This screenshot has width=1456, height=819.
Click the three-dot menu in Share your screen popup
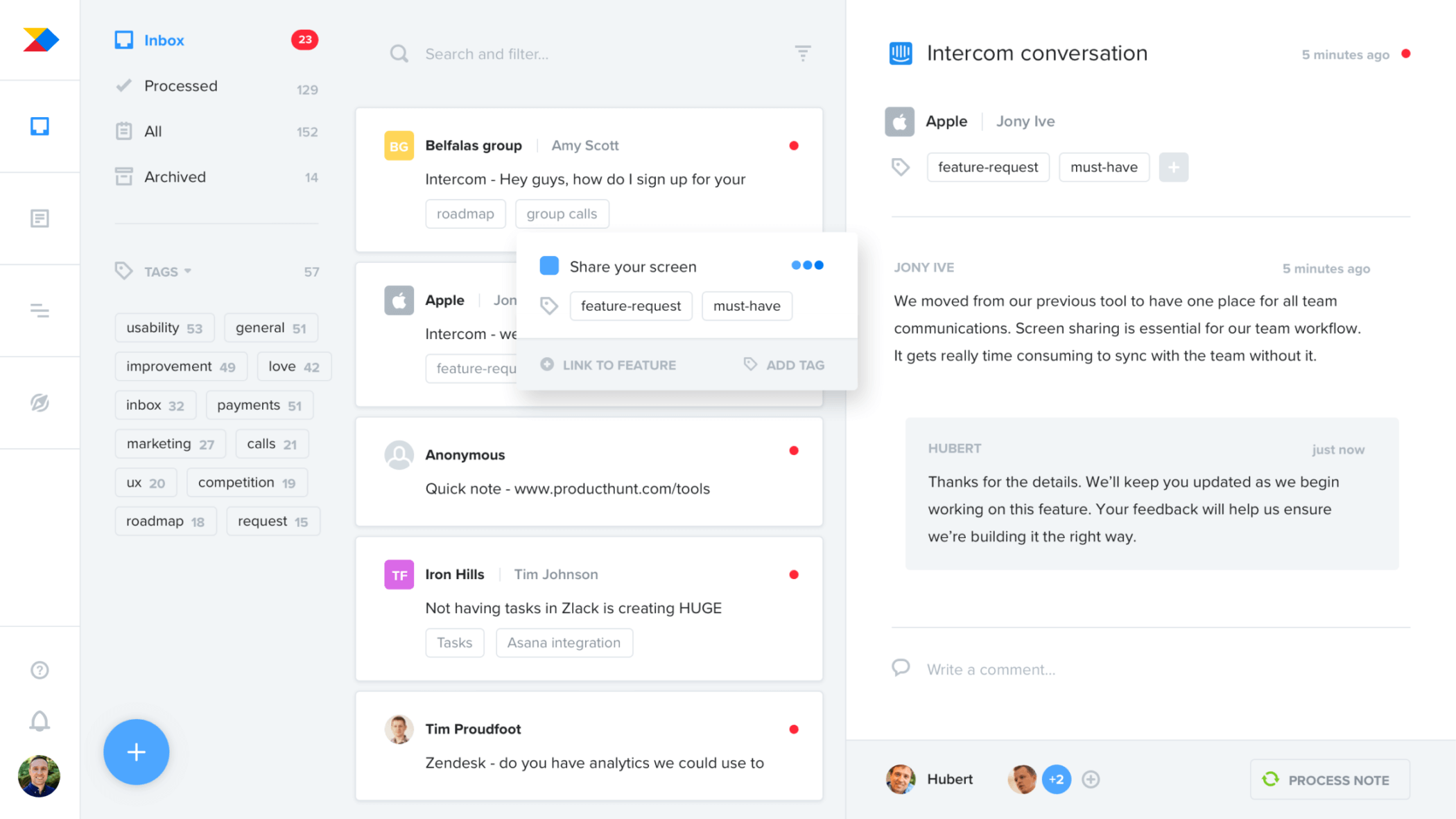(809, 265)
